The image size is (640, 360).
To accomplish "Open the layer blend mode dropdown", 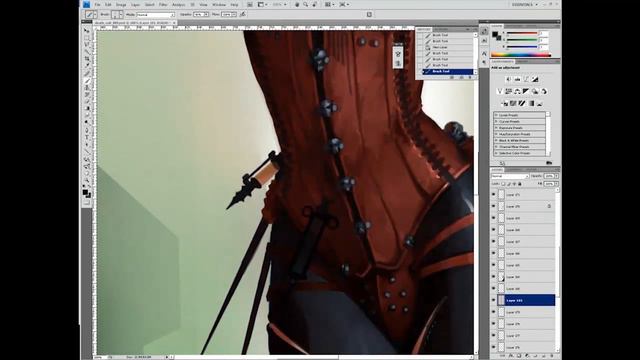I will [x=510, y=176].
